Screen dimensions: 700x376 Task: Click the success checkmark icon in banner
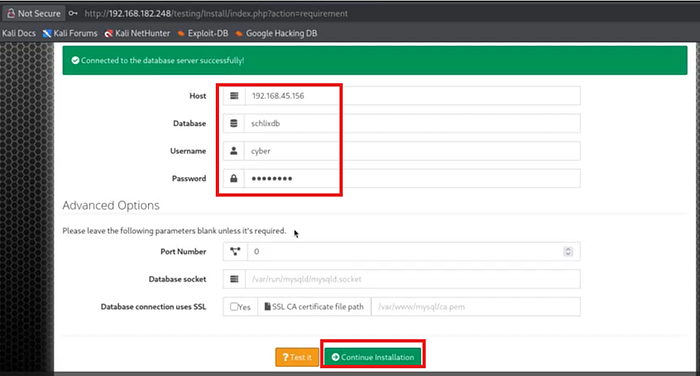pos(75,60)
